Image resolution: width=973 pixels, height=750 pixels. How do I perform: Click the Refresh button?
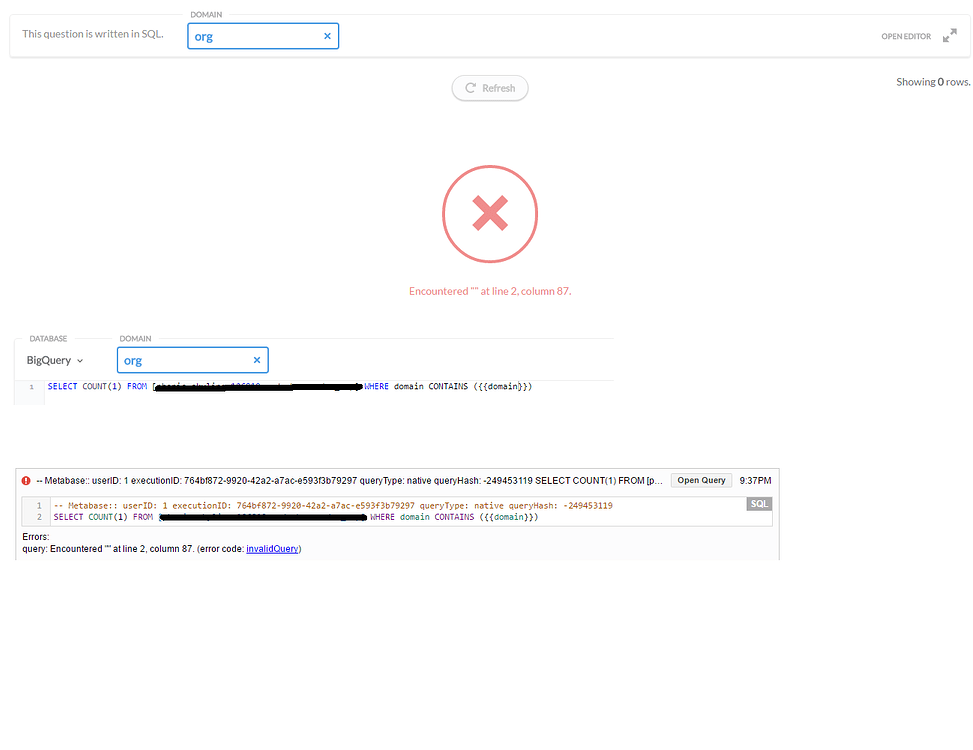(x=490, y=88)
